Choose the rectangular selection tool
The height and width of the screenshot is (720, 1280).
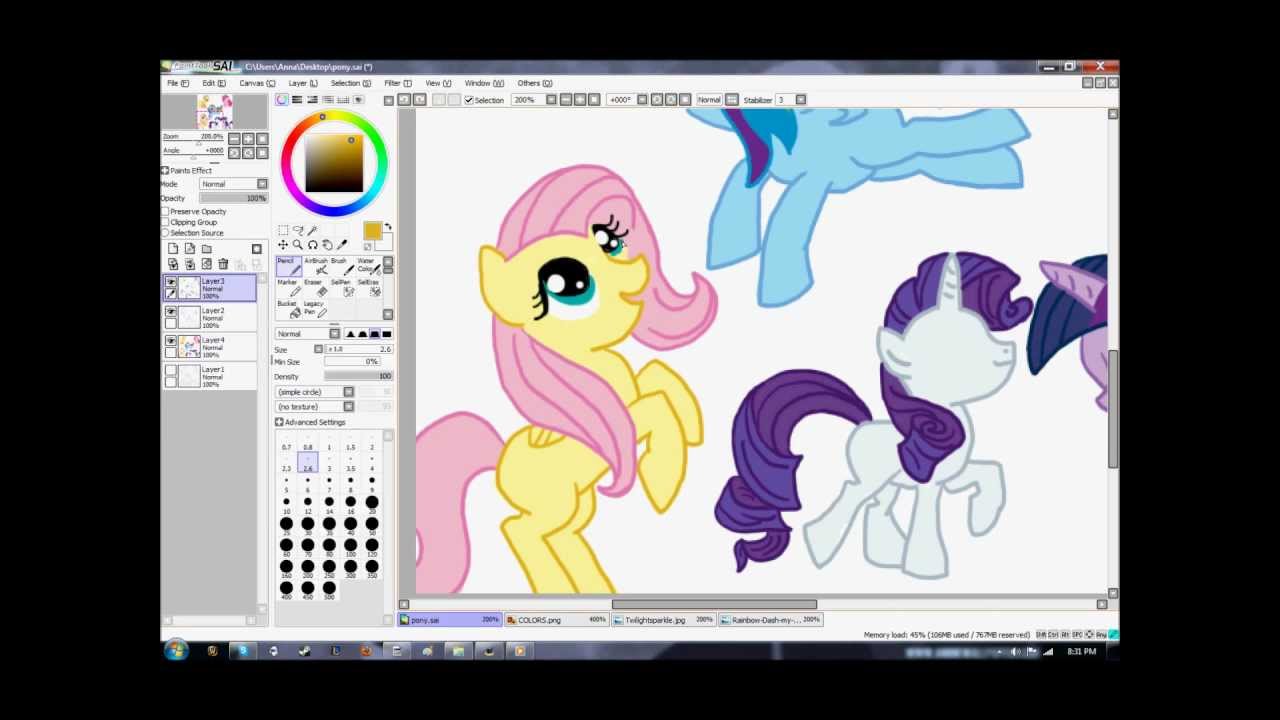click(283, 231)
